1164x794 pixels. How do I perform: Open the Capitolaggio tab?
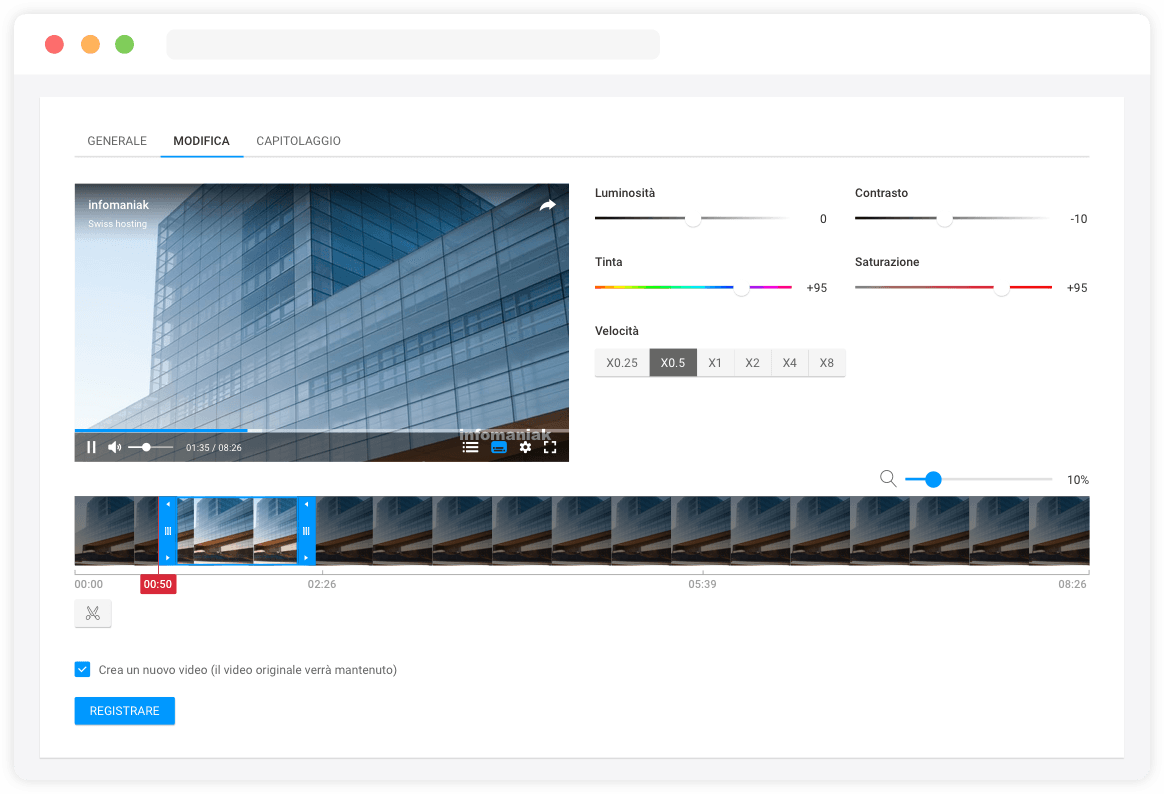coord(298,141)
